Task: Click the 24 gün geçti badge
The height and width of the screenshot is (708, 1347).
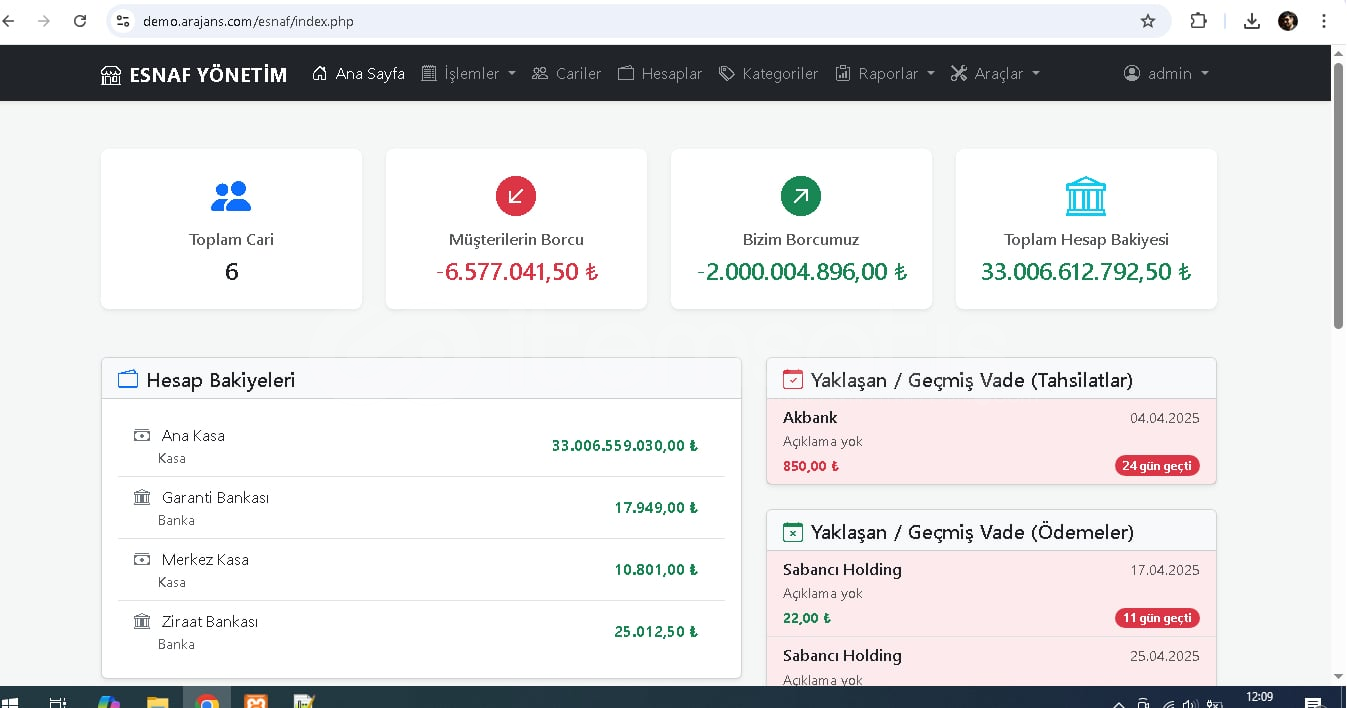Action: click(x=1157, y=466)
